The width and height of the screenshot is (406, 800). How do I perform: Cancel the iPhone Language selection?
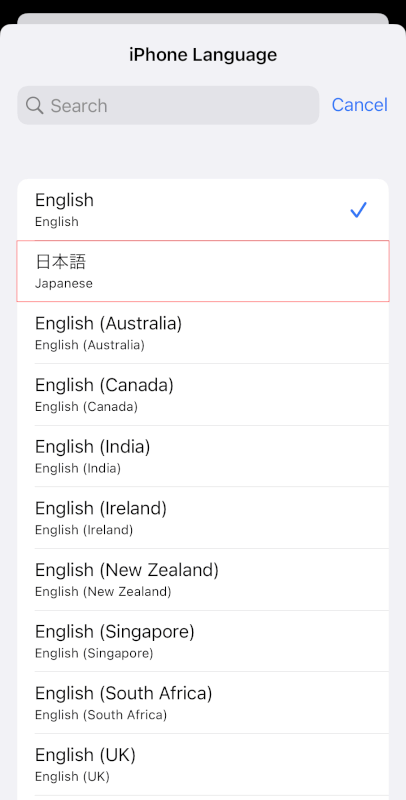[360, 105]
